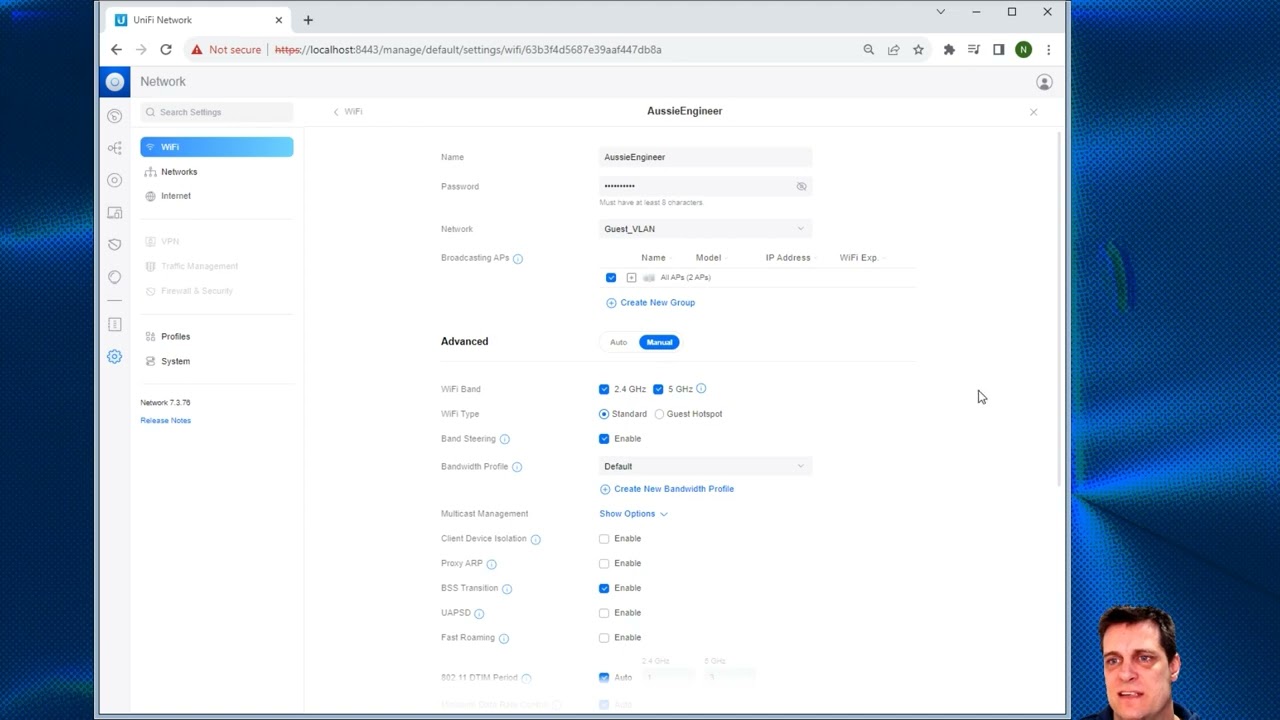Viewport: 1280px width, 720px height.
Task: Close the UniFi Network tab
Action: [x=279, y=20]
